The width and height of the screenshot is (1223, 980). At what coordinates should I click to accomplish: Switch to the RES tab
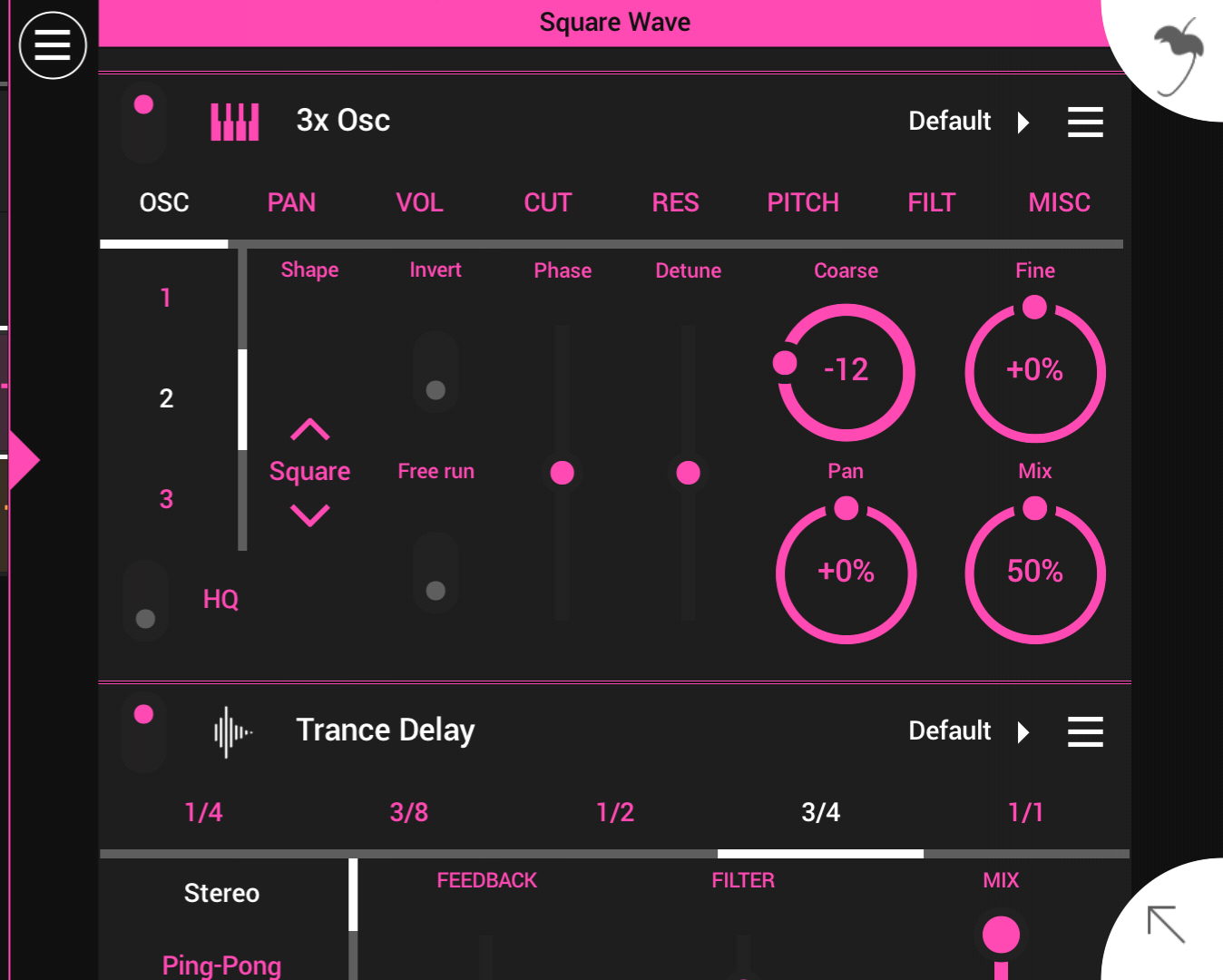(x=675, y=202)
